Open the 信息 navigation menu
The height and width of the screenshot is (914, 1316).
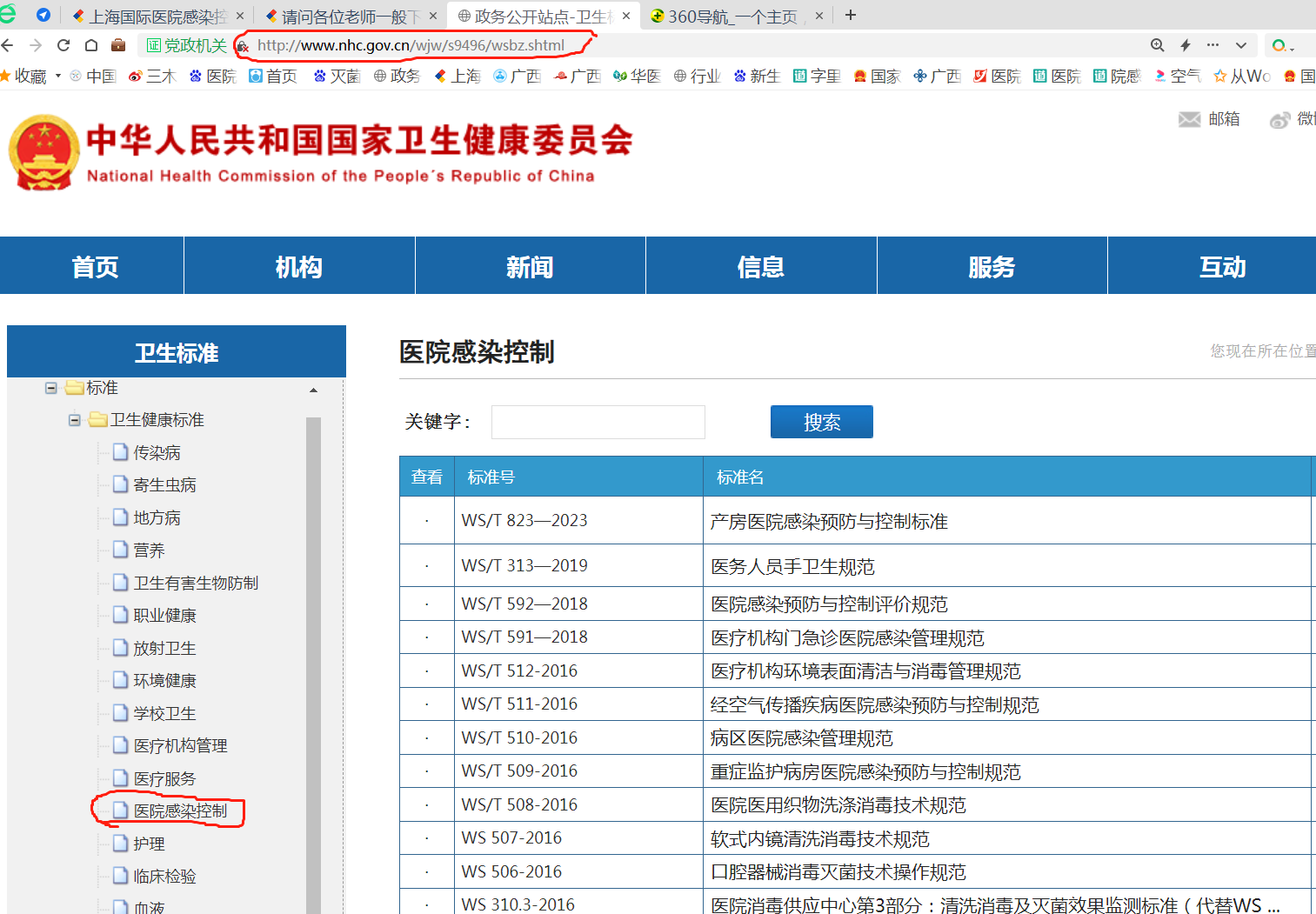click(x=761, y=266)
